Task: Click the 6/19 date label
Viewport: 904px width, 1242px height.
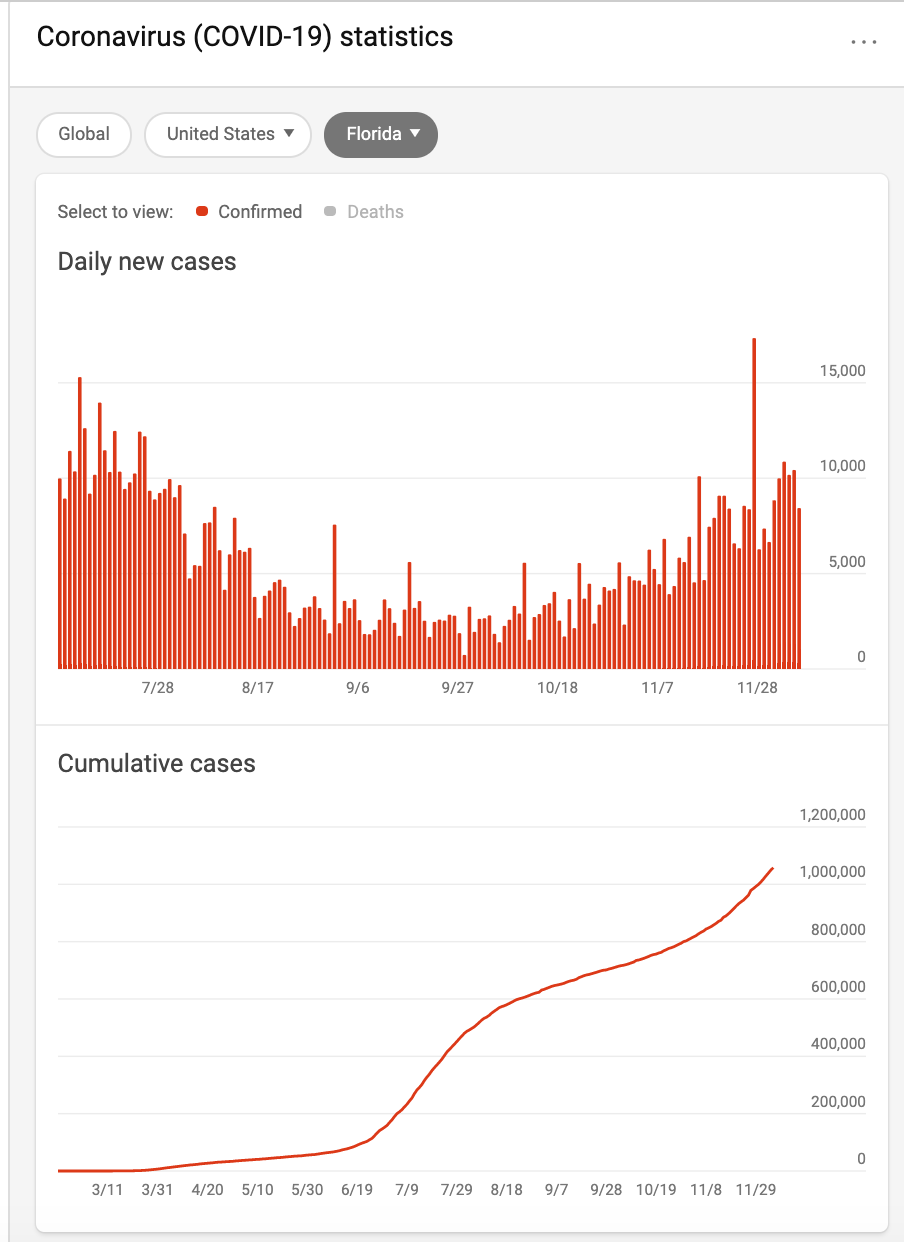Action: click(x=357, y=1190)
